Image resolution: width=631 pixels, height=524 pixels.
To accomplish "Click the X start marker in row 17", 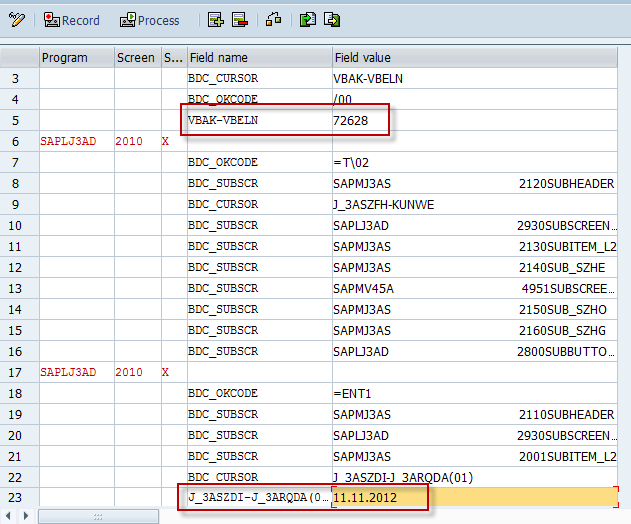I will click(165, 372).
